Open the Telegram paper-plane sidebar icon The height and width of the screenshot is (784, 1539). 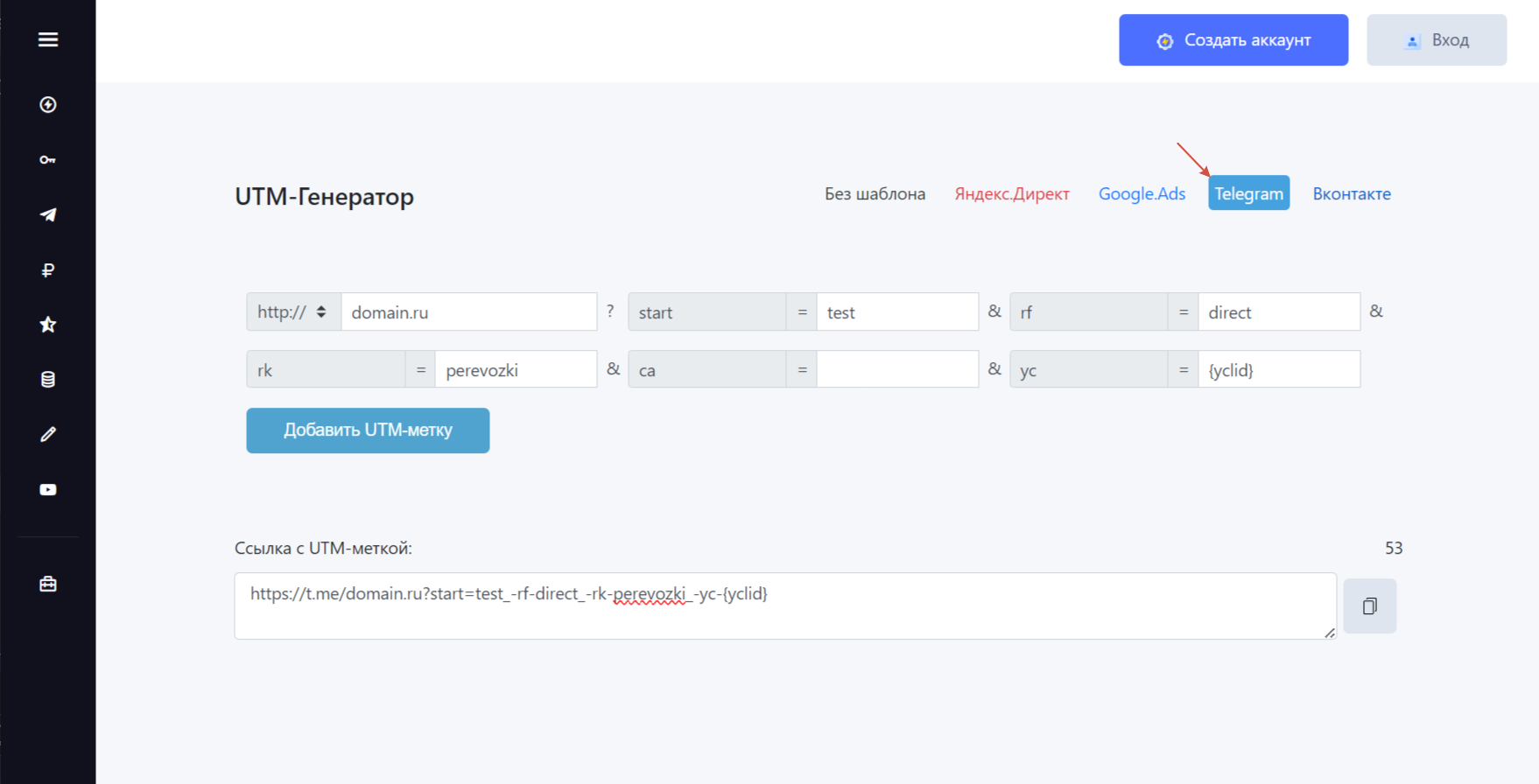click(48, 214)
